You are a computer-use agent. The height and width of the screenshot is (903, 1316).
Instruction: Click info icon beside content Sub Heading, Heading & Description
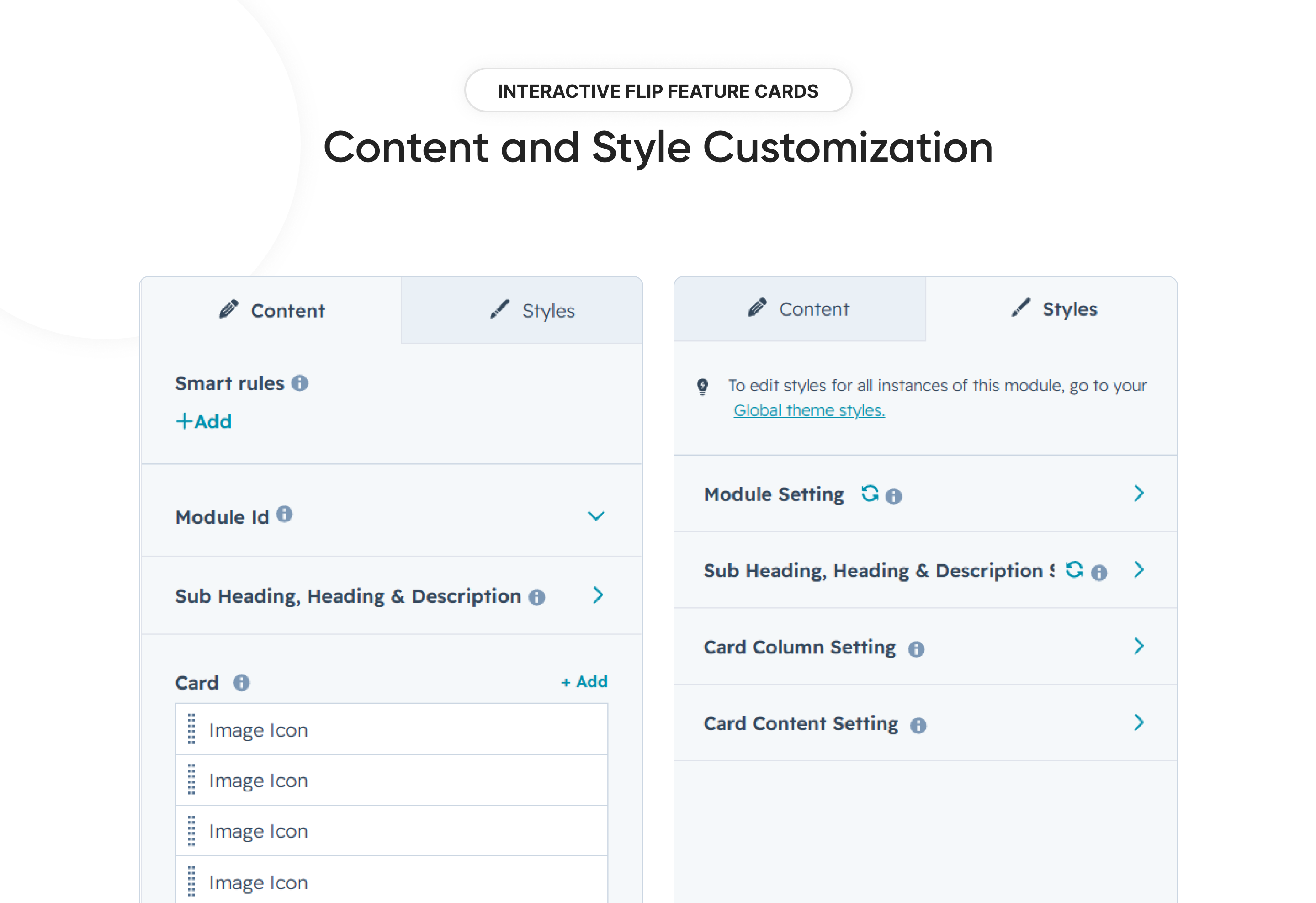pos(537,597)
